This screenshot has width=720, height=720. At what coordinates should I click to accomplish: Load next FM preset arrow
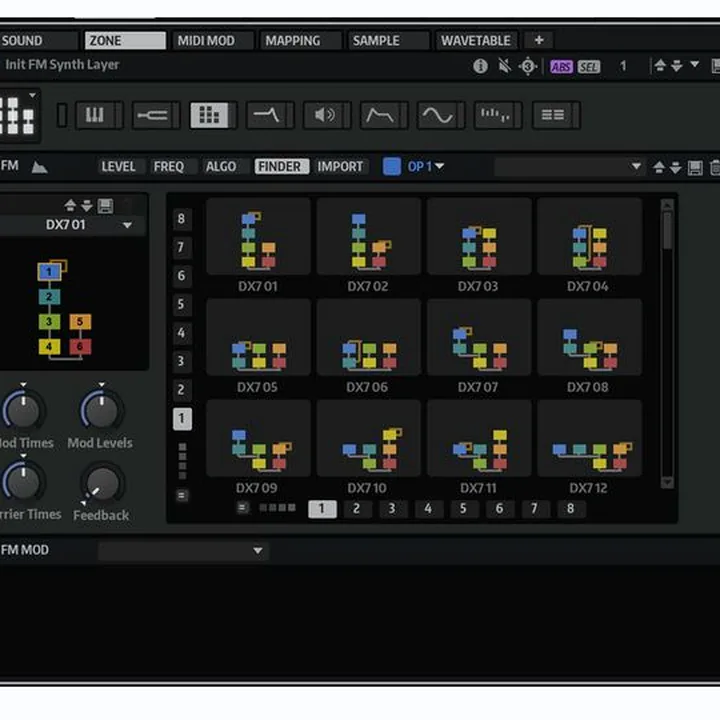click(675, 167)
